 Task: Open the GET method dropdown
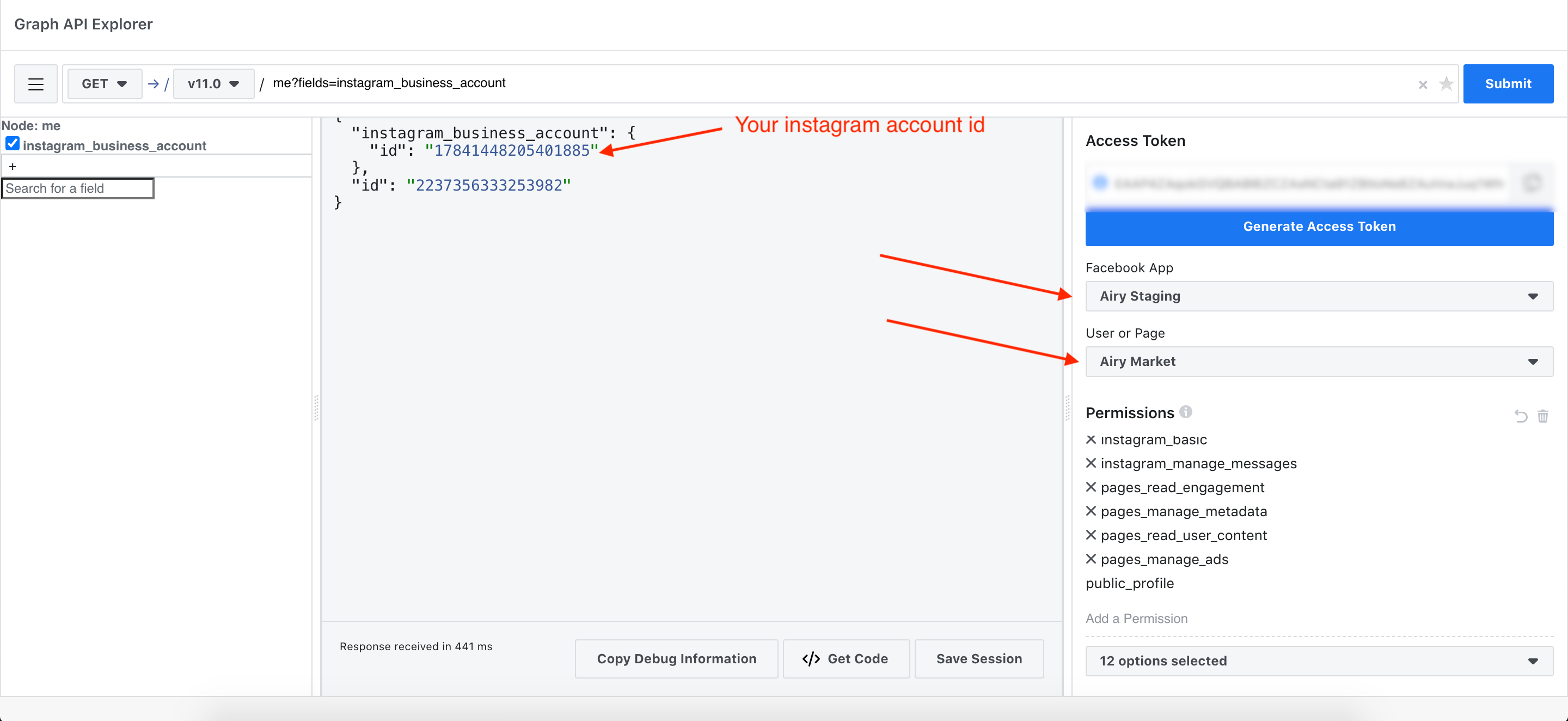click(x=104, y=84)
